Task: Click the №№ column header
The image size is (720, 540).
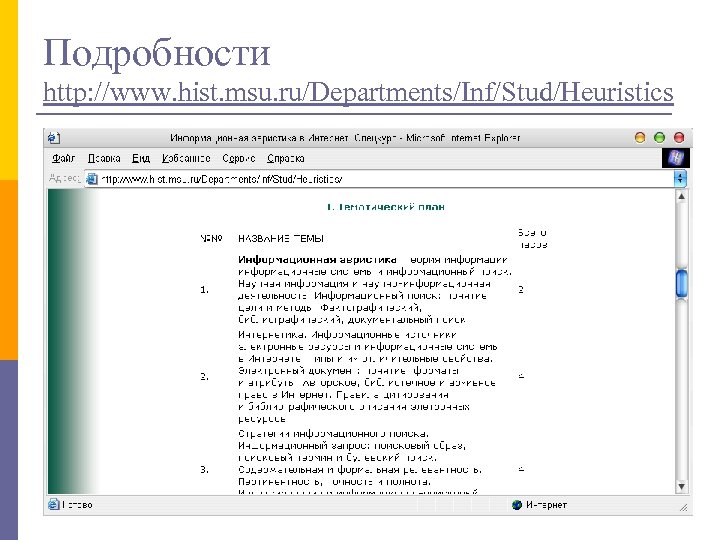Action: click(x=211, y=238)
